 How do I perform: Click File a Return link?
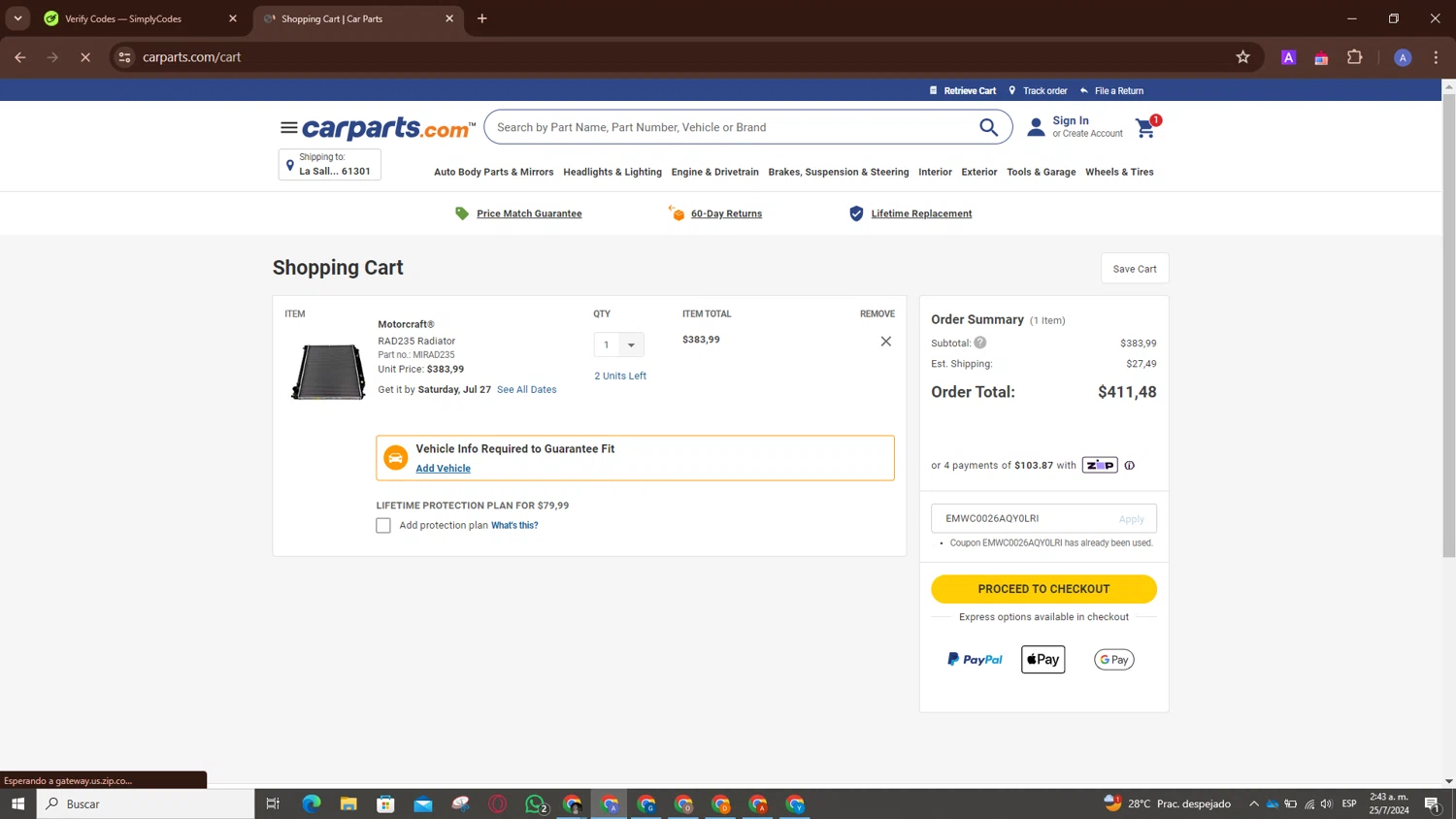pos(1119,91)
